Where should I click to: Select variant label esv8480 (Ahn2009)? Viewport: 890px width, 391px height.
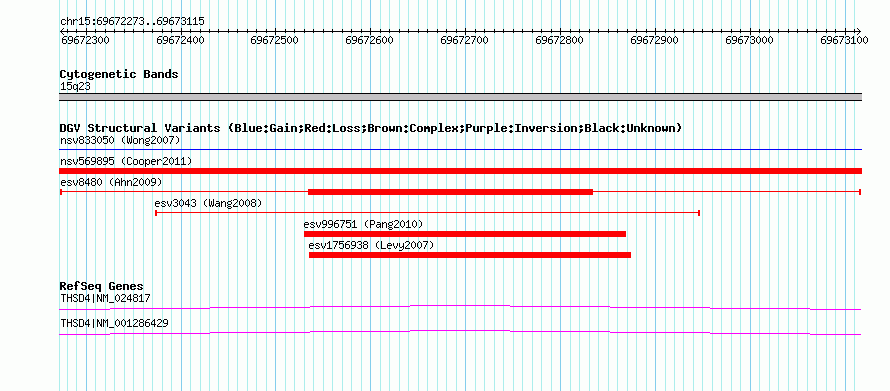[x=111, y=182]
